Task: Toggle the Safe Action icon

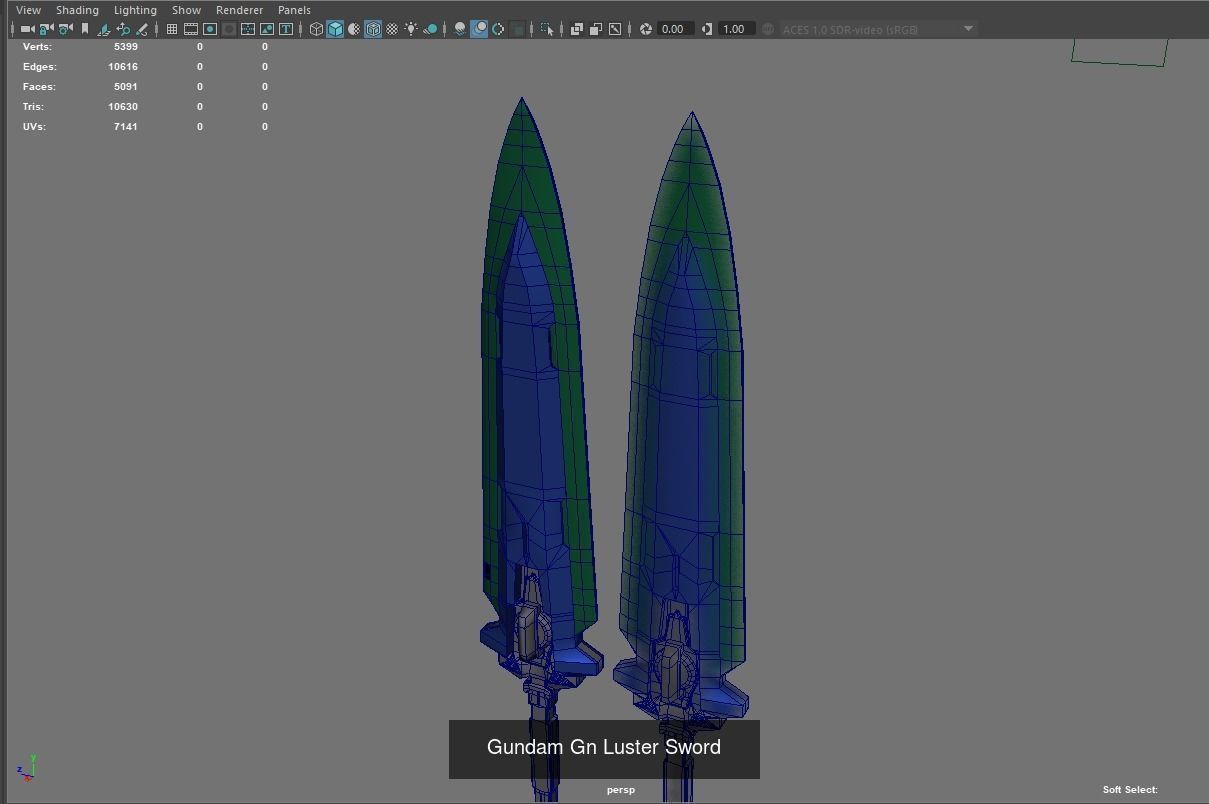Action: [x=266, y=29]
